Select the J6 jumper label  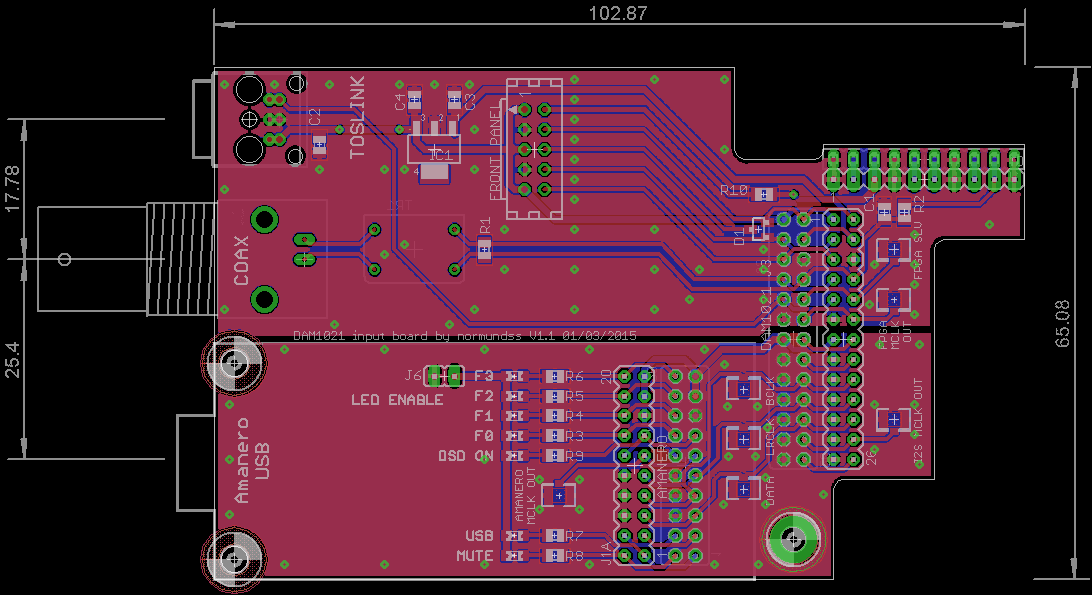[x=413, y=376]
